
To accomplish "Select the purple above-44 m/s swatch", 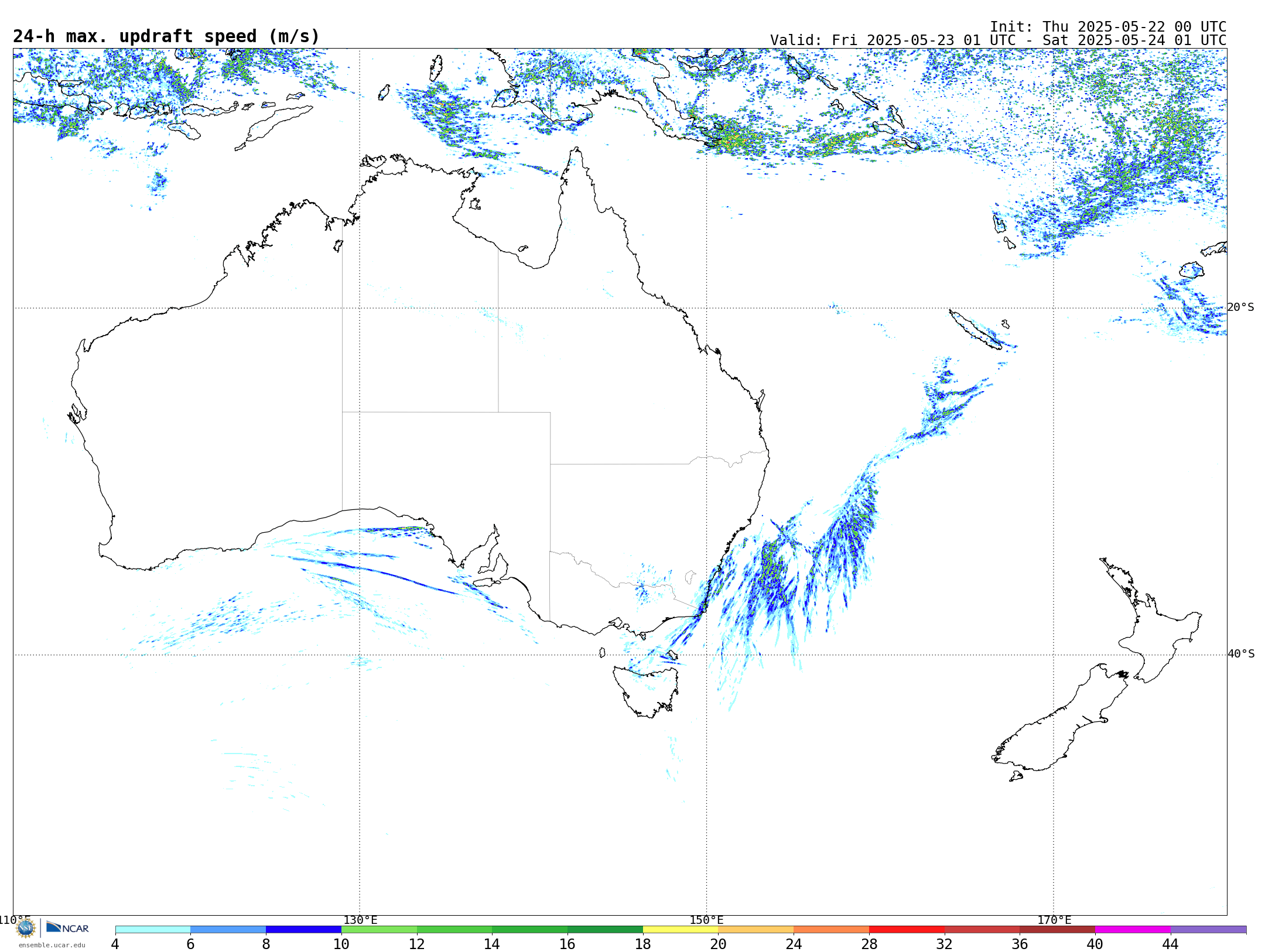I will (x=1208, y=929).
